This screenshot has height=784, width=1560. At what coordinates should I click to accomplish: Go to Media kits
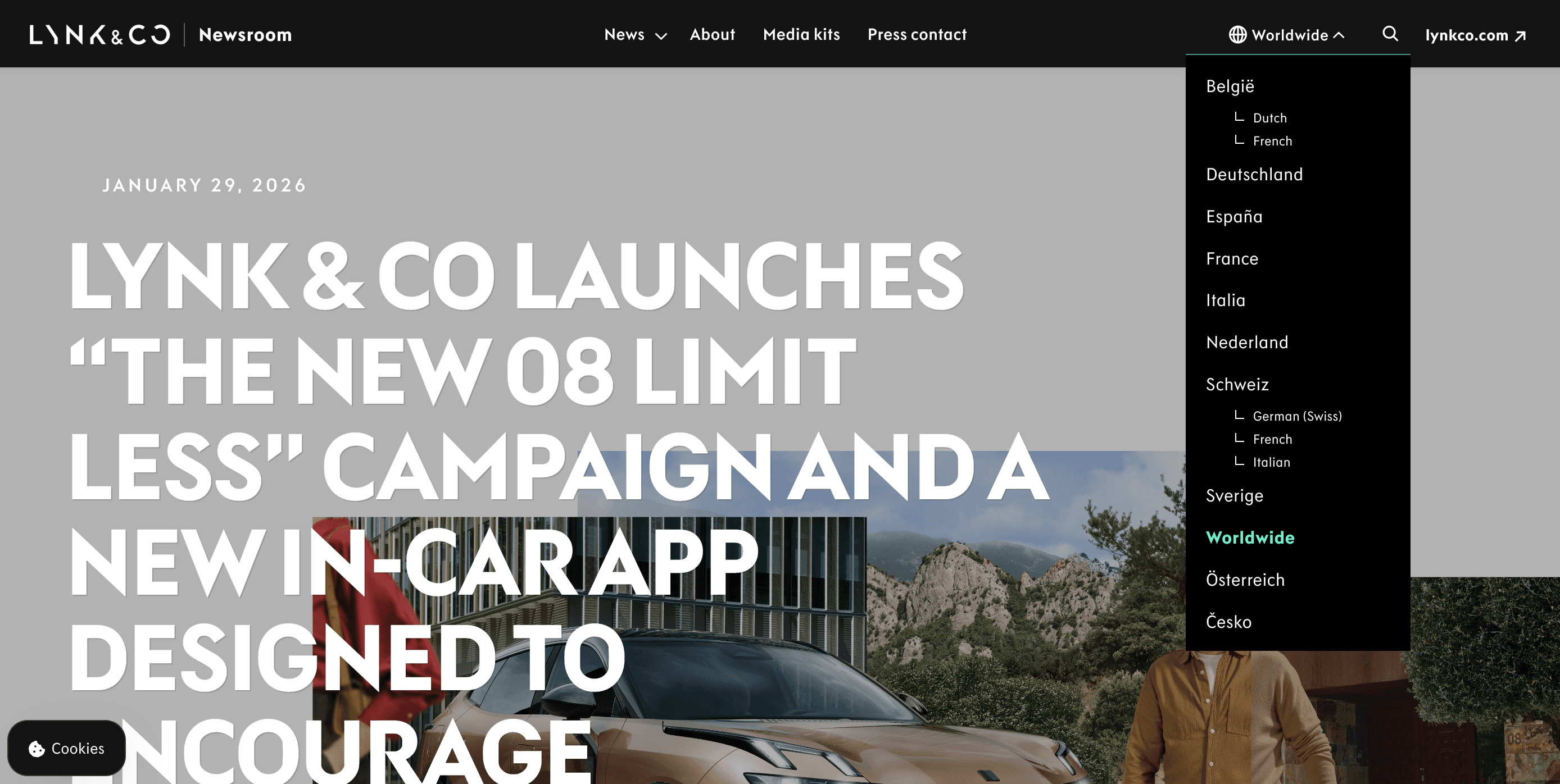coord(801,34)
